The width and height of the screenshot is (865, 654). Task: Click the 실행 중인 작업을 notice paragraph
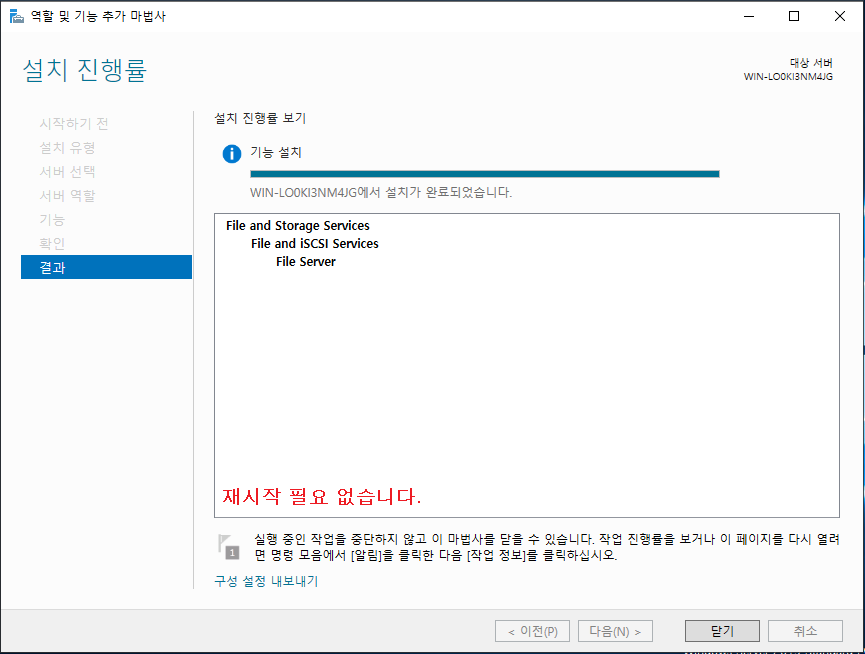coord(547,546)
